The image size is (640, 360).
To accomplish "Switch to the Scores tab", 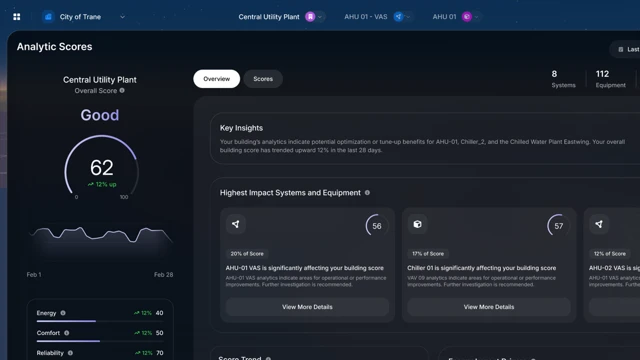I will 263,79.
